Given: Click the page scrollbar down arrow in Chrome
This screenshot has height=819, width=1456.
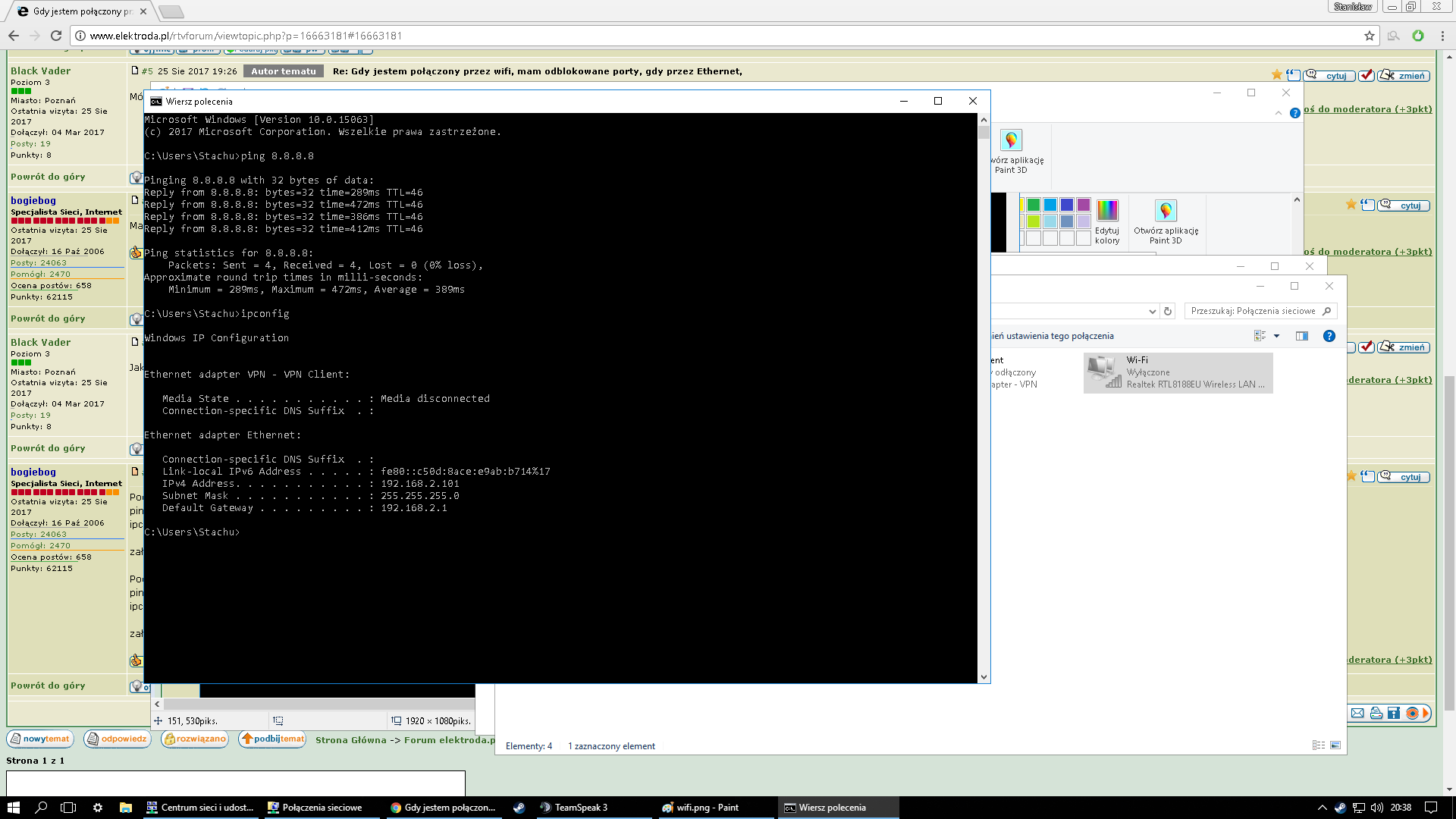Looking at the screenshot, I should [x=1449, y=789].
